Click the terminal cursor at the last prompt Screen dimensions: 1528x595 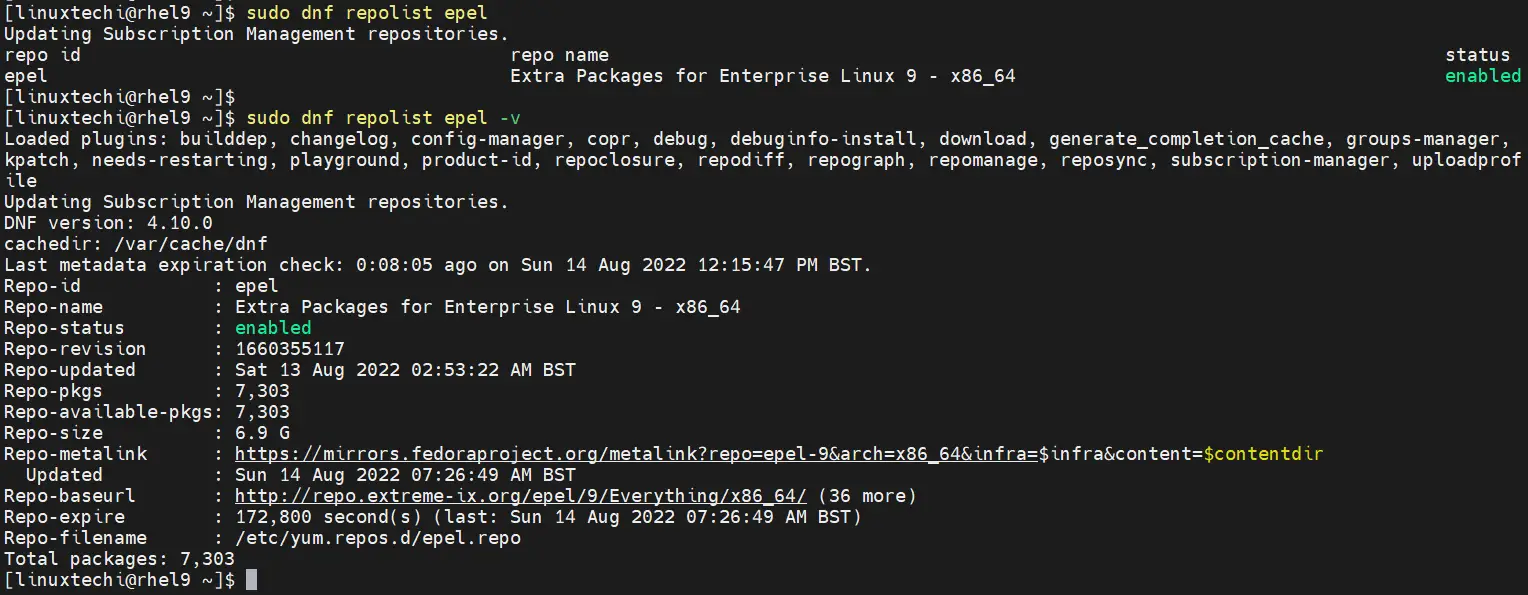pos(252,580)
